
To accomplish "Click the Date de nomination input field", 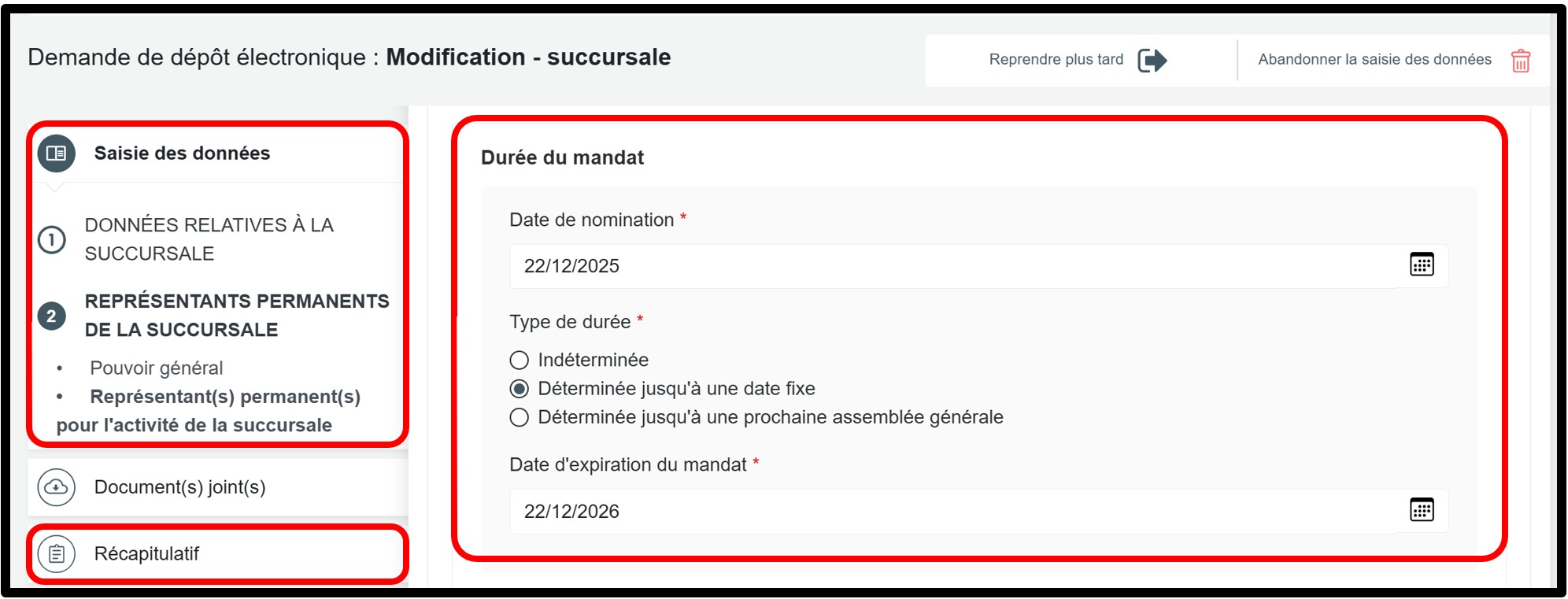I will 945,266.
